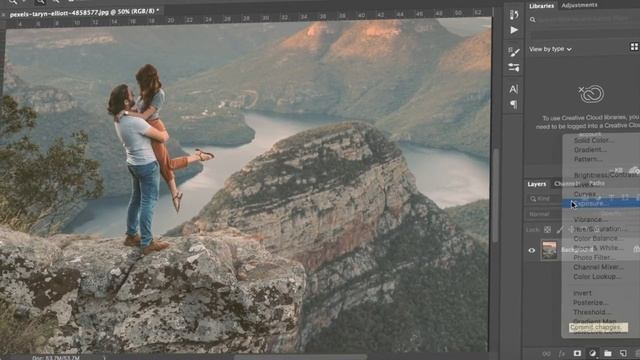Create a new layer icon

point(623,353)
